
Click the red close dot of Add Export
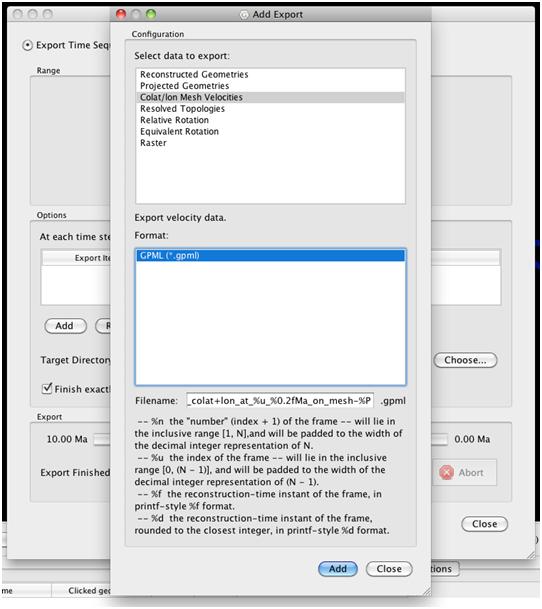click(x=121, y=14)
